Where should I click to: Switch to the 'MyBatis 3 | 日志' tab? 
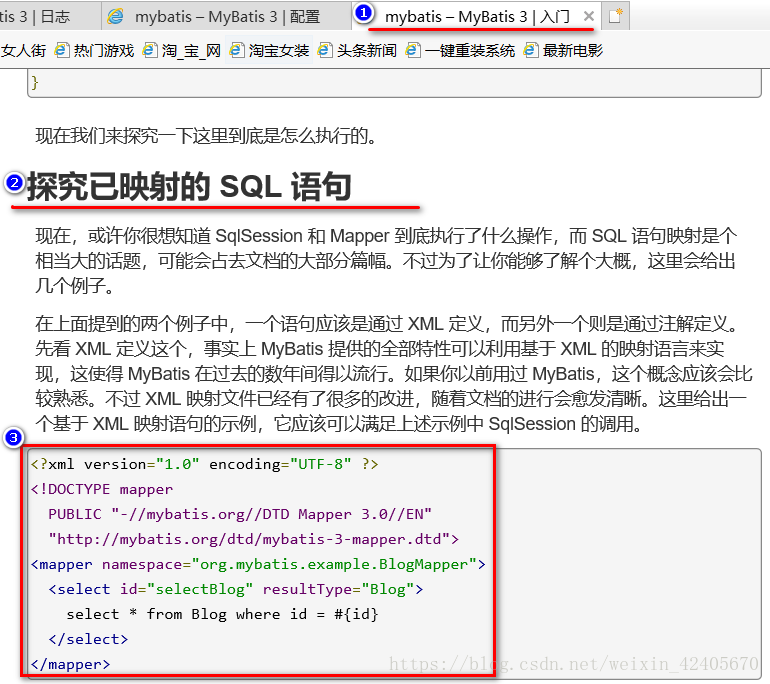(49, 16)
